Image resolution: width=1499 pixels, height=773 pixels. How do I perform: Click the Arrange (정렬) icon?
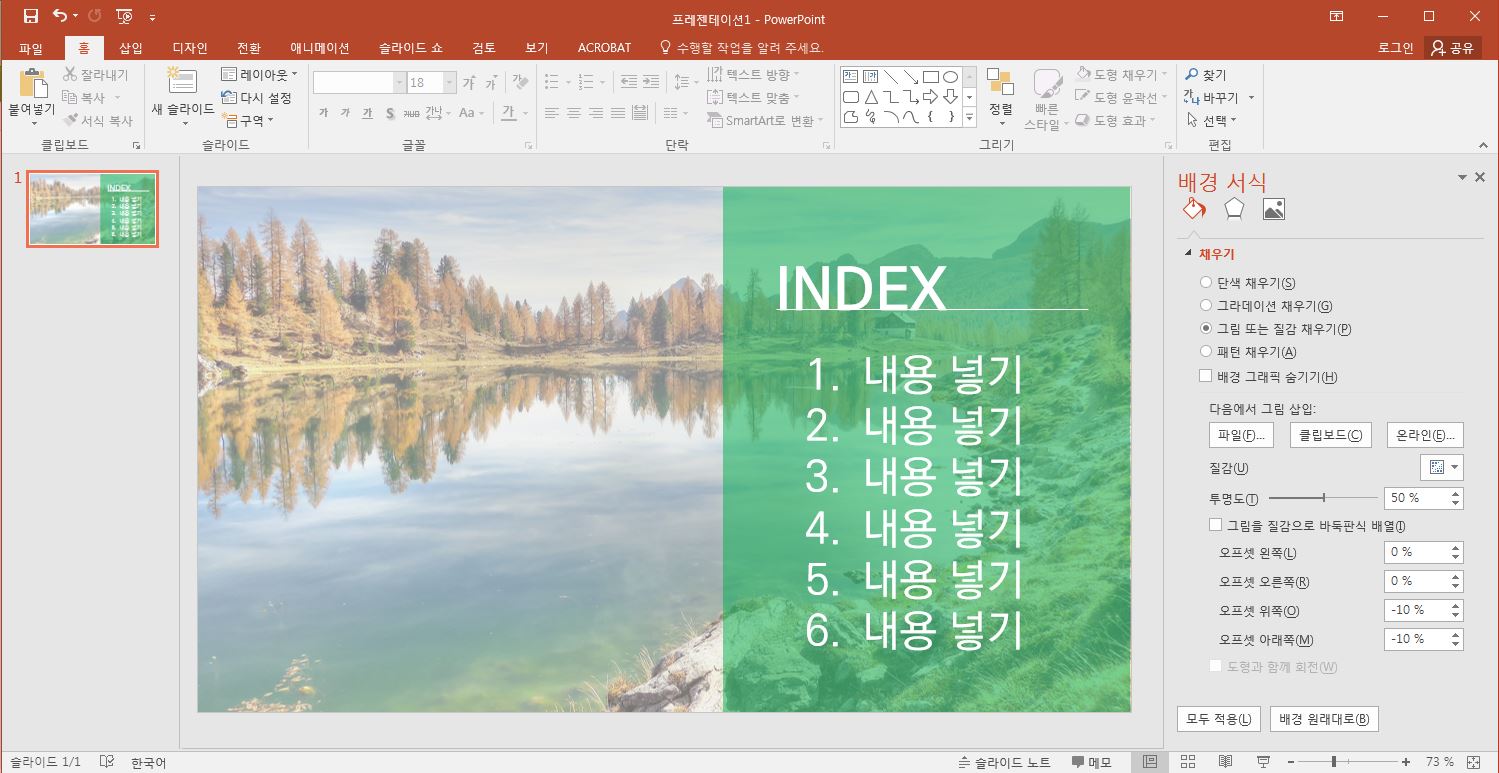click(x=1000, y=84)
